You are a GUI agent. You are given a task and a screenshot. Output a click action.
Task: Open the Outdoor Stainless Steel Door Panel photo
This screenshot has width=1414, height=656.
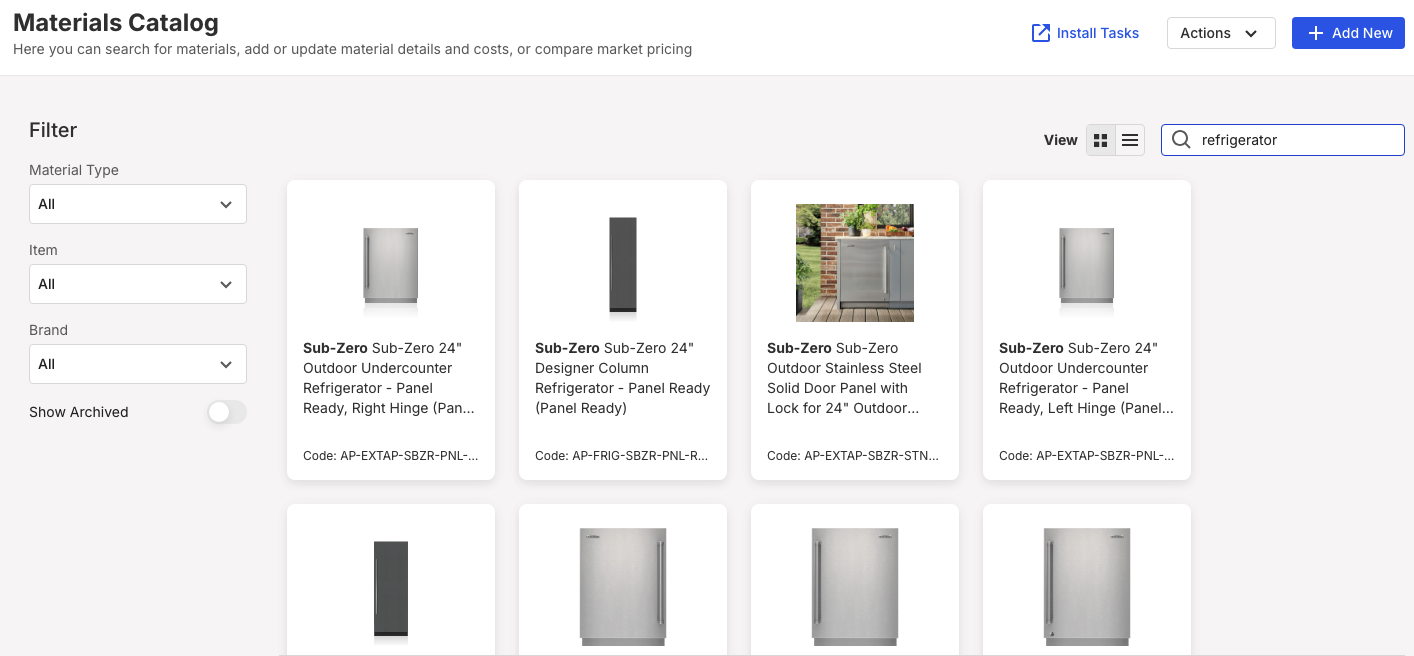pyautogui.click(x=855, y=263)
